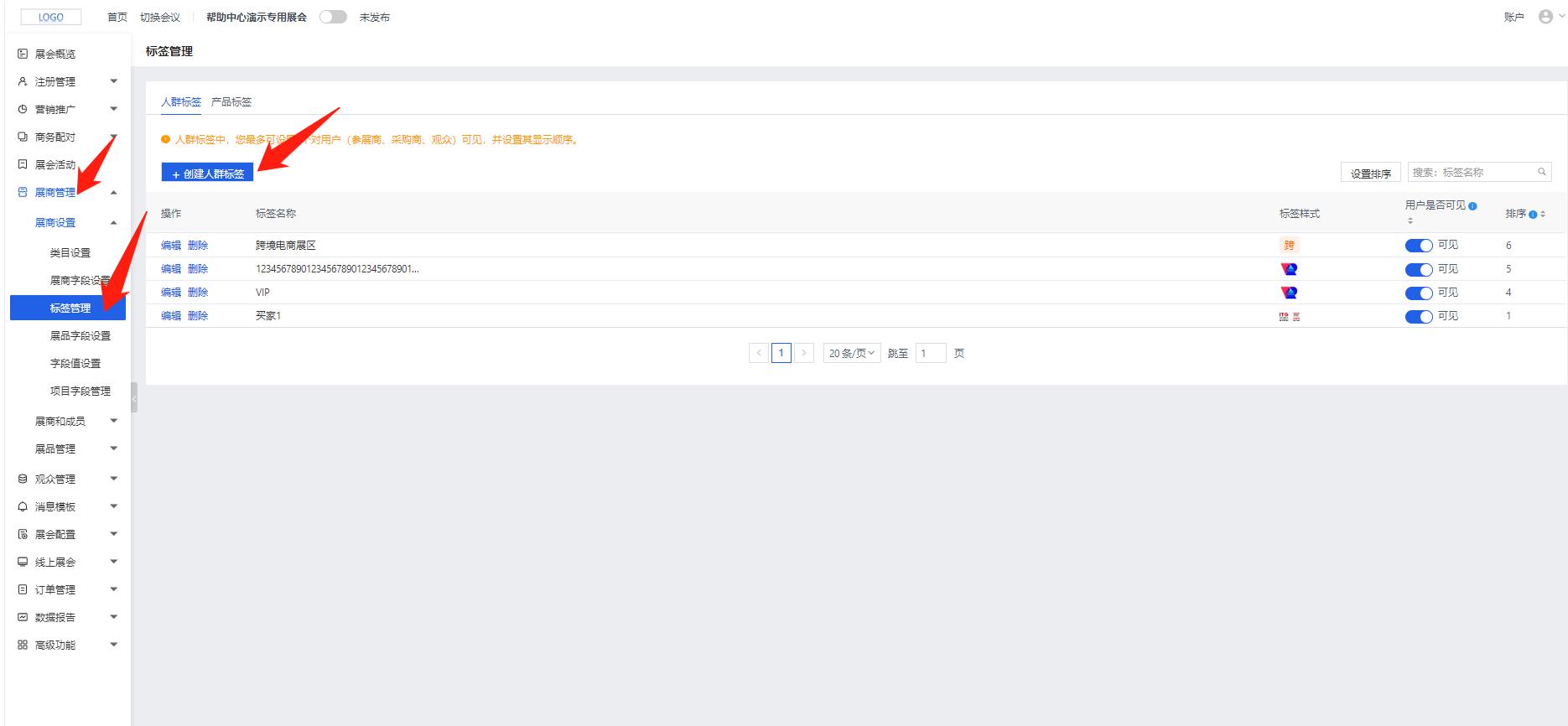Open the account dropdown chevron
The height and width of the screenshot is (726, 1568).
(1561, 17)
